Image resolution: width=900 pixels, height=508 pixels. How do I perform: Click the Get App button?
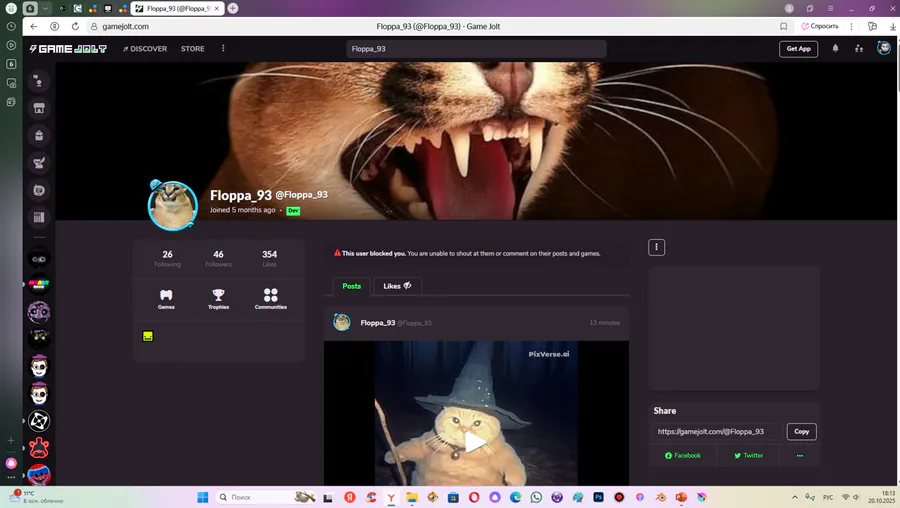click(798, 49)
